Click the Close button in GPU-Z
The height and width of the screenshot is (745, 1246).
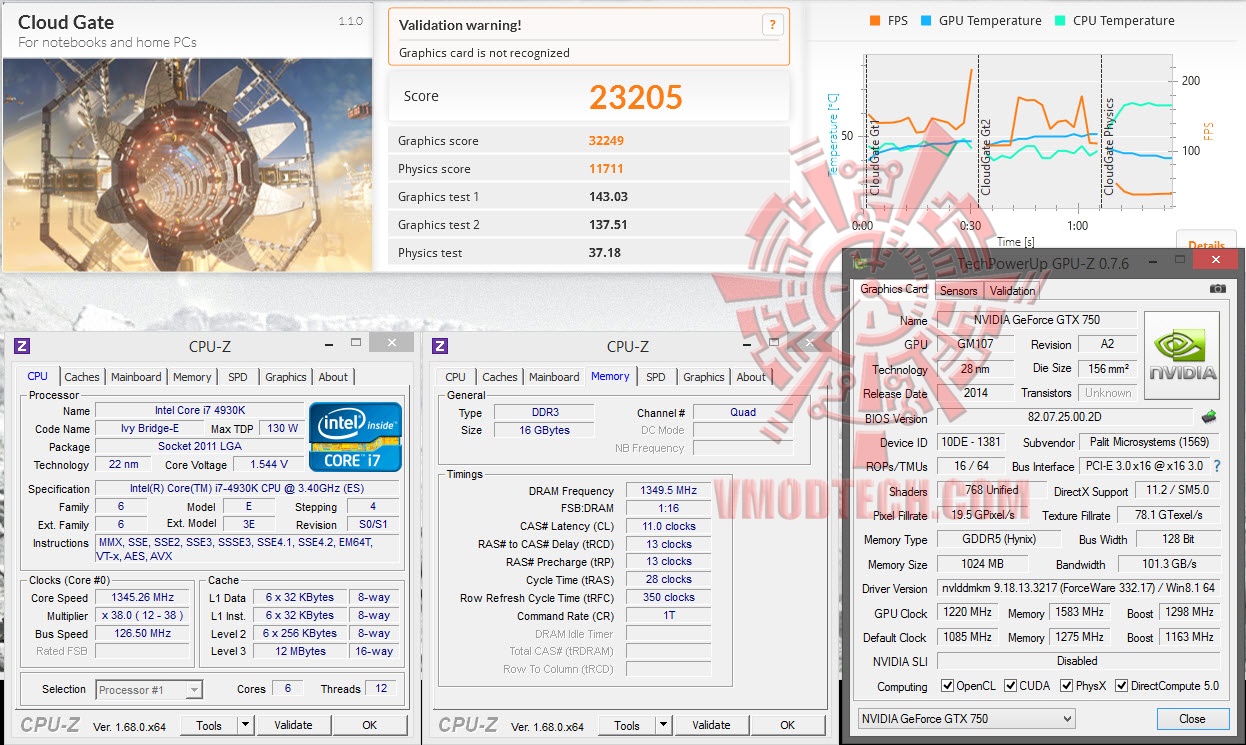coord(1192,718)
